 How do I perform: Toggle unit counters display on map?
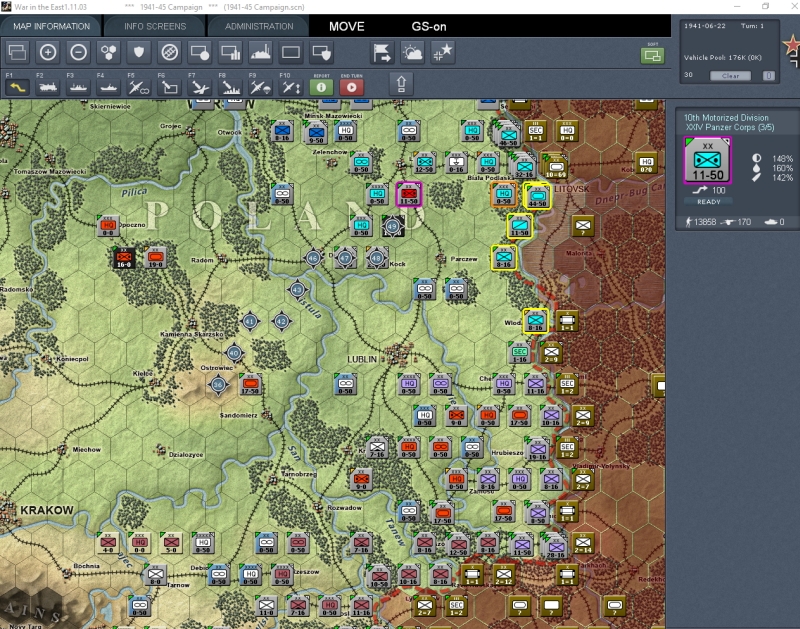click(x=17, y=52)
